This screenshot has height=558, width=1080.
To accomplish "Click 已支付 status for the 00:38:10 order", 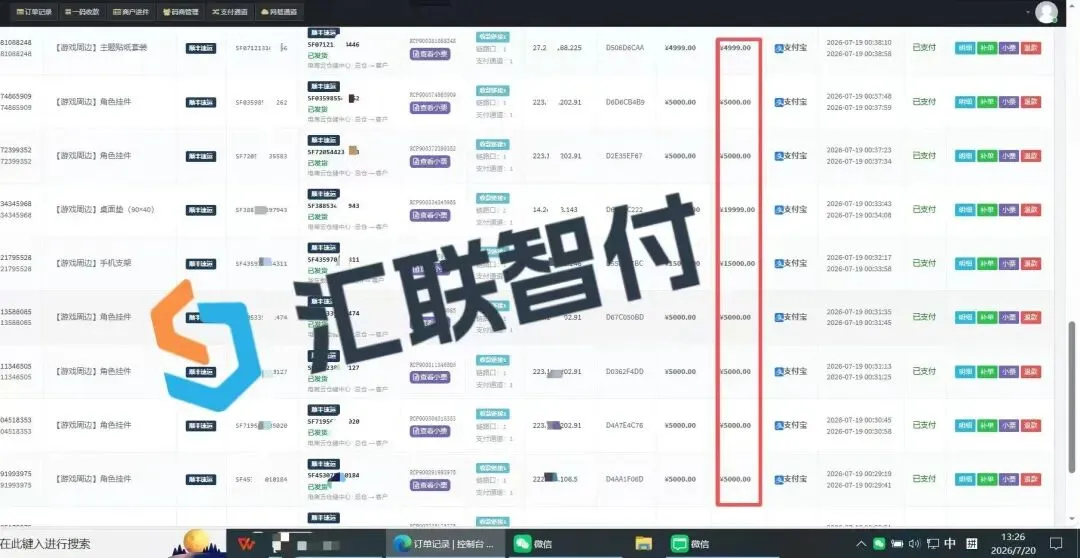I will (x=924, y=48).
